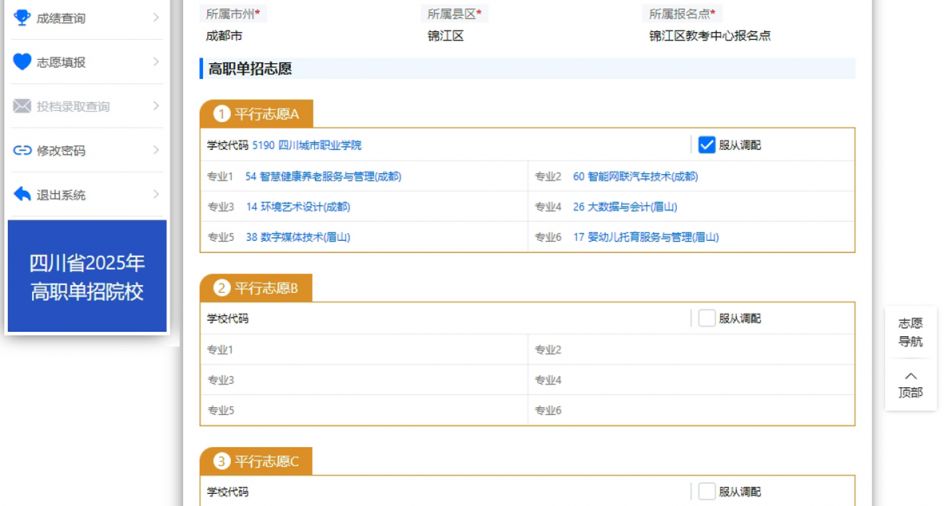Open the 退出系统 menu item
The height and width of the screenshot is (506, 944).
pos(87,195)
